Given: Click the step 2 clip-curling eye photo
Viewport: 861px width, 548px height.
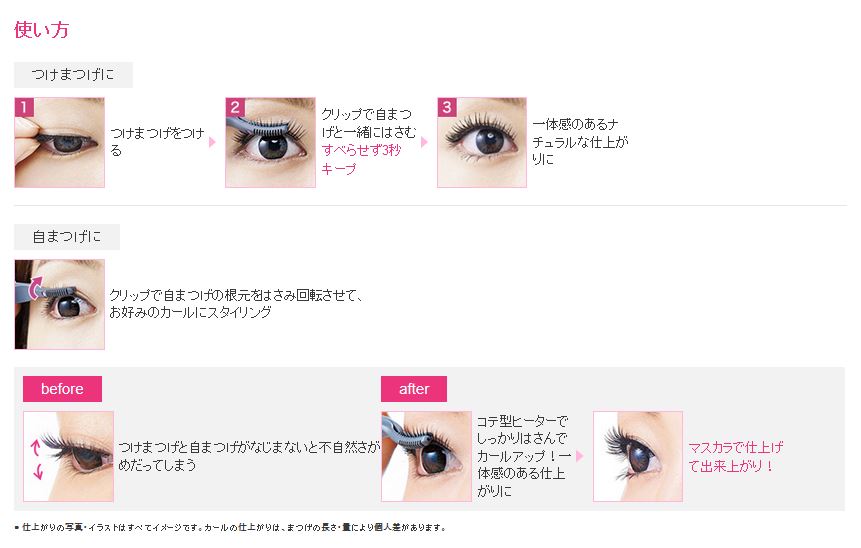Looking at the screenshot, I should pyautogui.click(x=271, y=143).
